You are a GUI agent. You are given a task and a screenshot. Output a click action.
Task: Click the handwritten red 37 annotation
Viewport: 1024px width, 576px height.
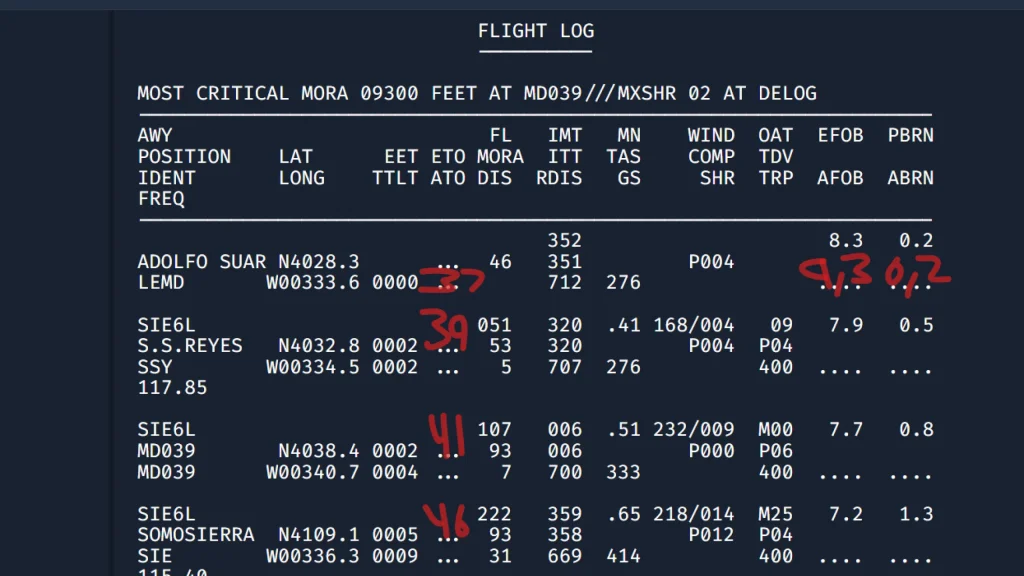click(452, 282)
